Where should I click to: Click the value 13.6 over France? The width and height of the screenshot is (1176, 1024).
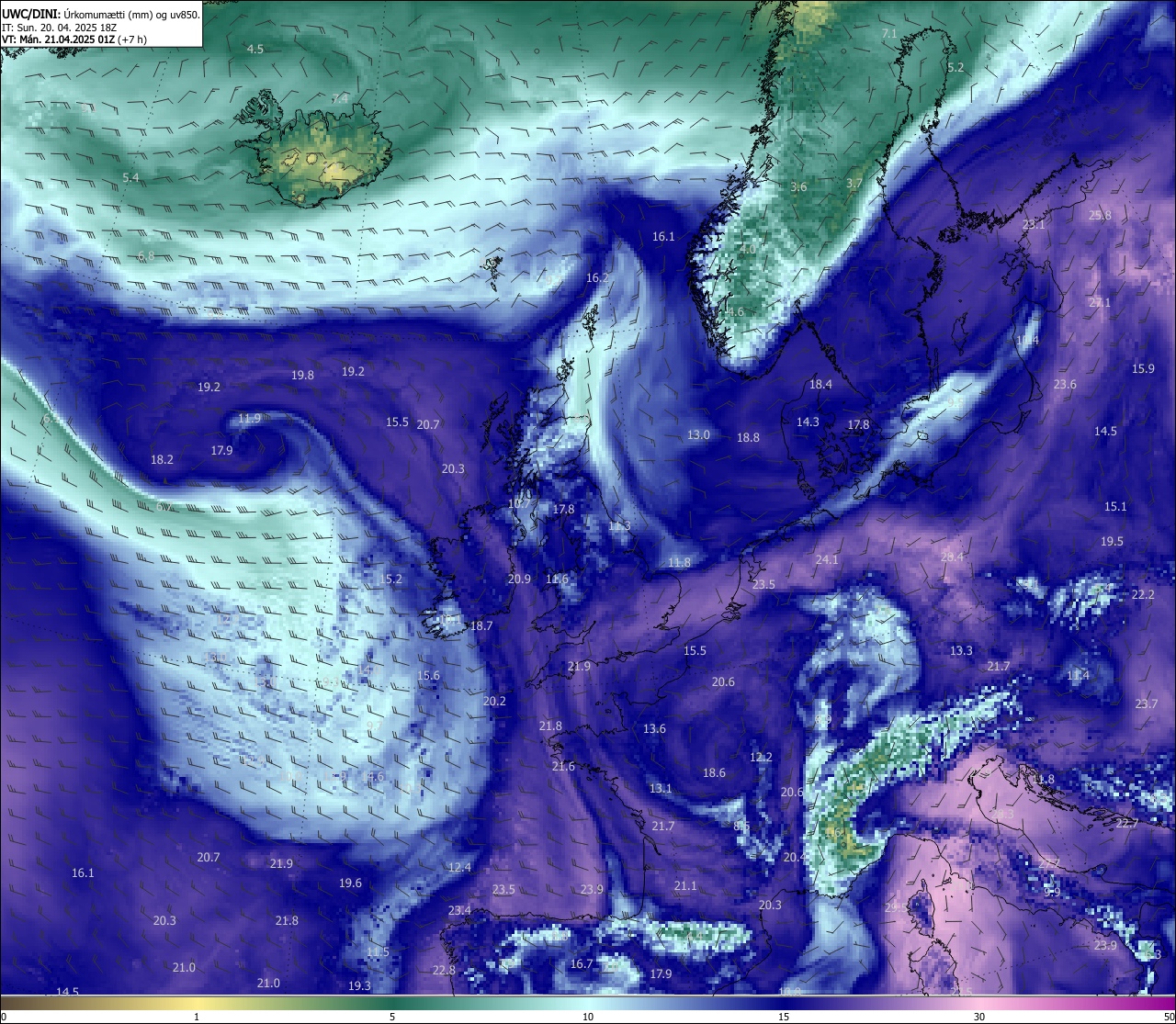click(x=654, y=728)
